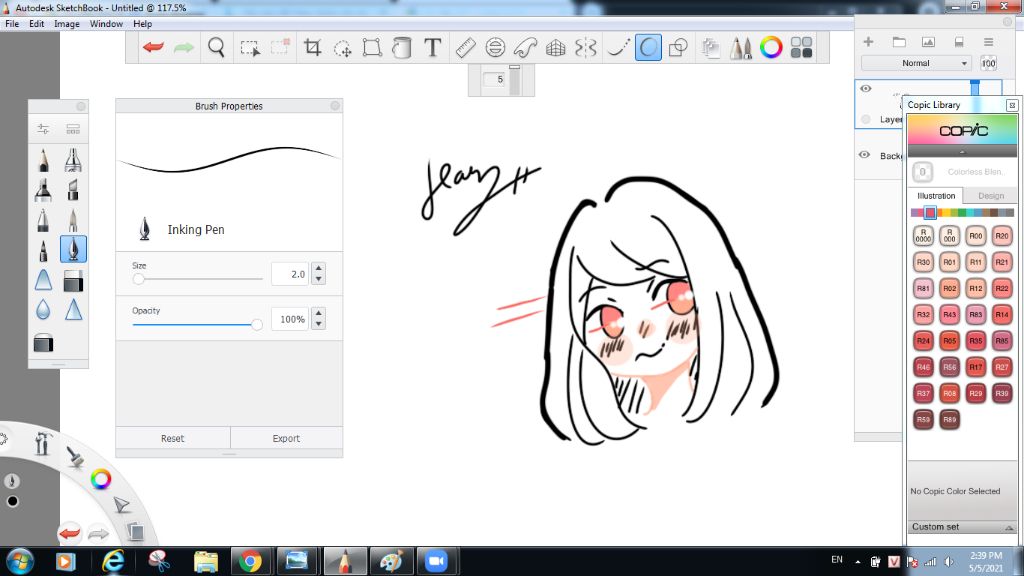
Task: Increase brush Size with up arrow
Action: (318, 268)
